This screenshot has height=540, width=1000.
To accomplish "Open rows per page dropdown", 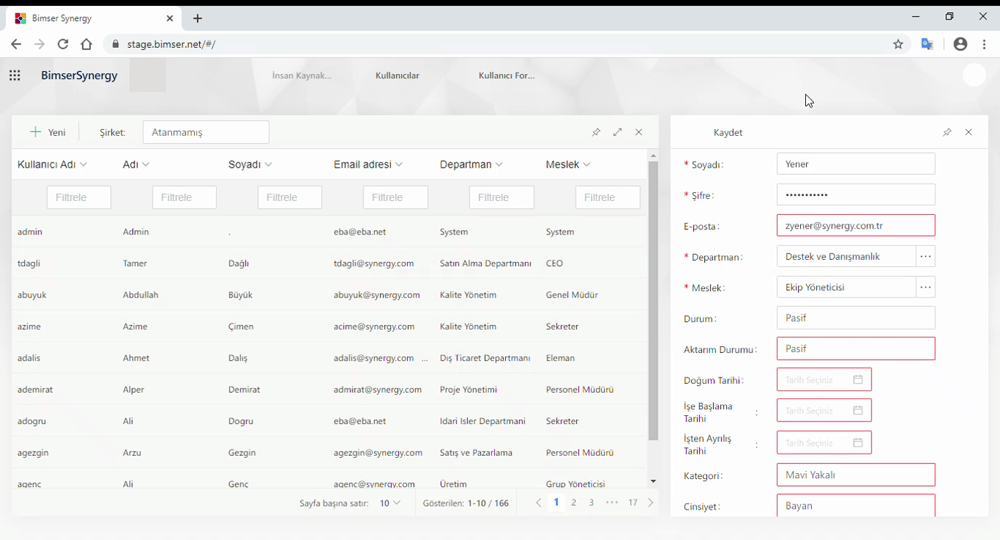I will point(389,503).
